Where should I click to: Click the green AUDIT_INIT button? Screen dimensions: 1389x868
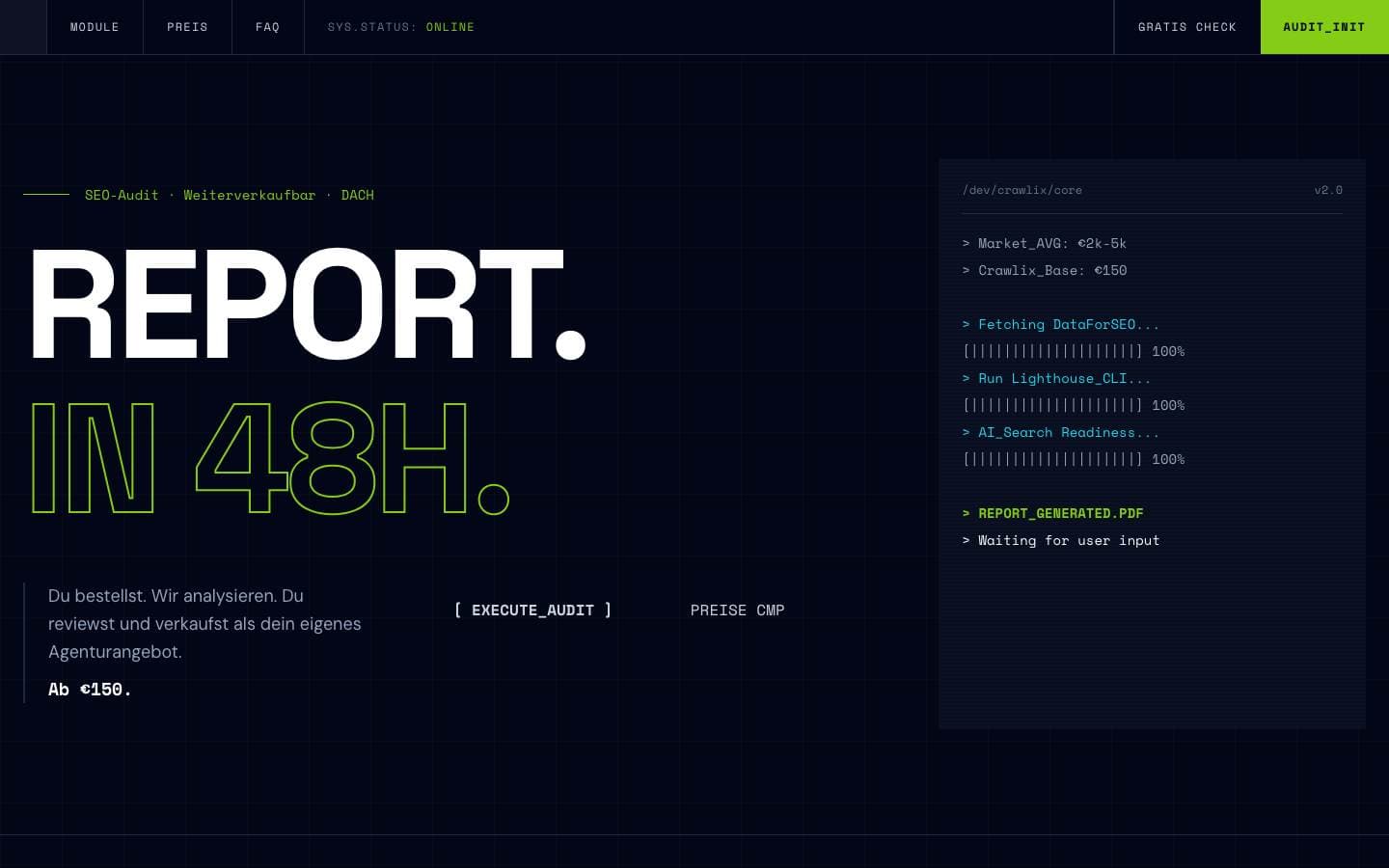(x=1324, y=27)
